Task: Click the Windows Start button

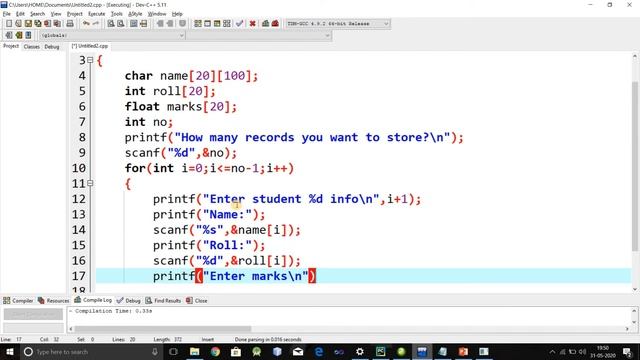Action: tap(9, 352)
